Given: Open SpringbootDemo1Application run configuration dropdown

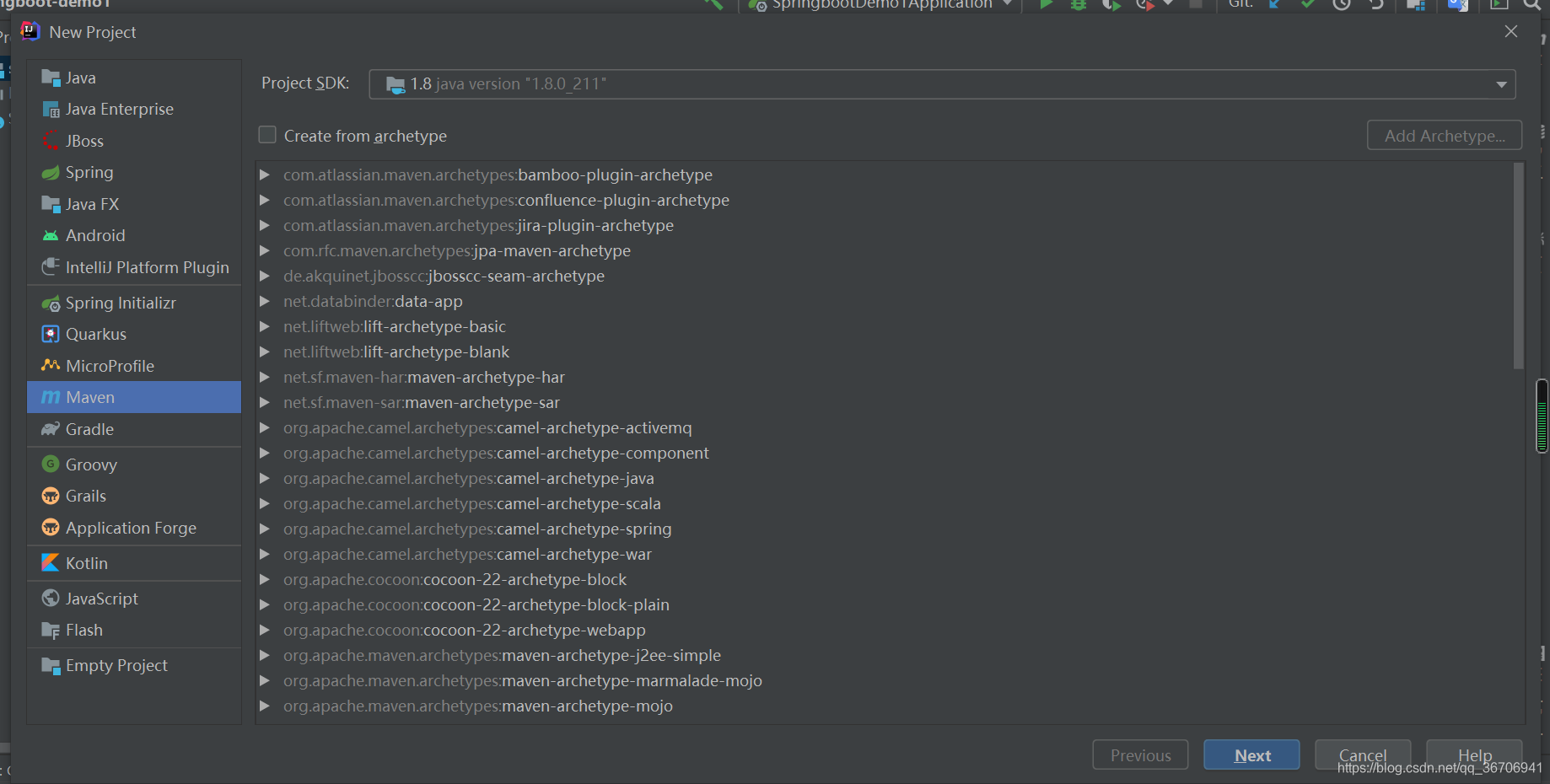Looking at the screenshot, I should click(x=882, y=4).
